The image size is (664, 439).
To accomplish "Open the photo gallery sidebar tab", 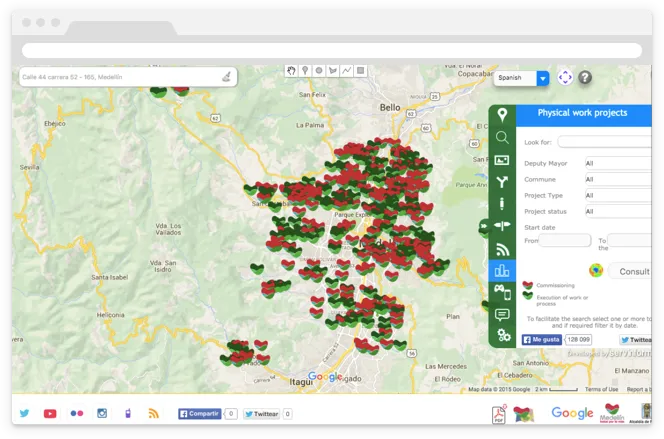I will [502, 160].
